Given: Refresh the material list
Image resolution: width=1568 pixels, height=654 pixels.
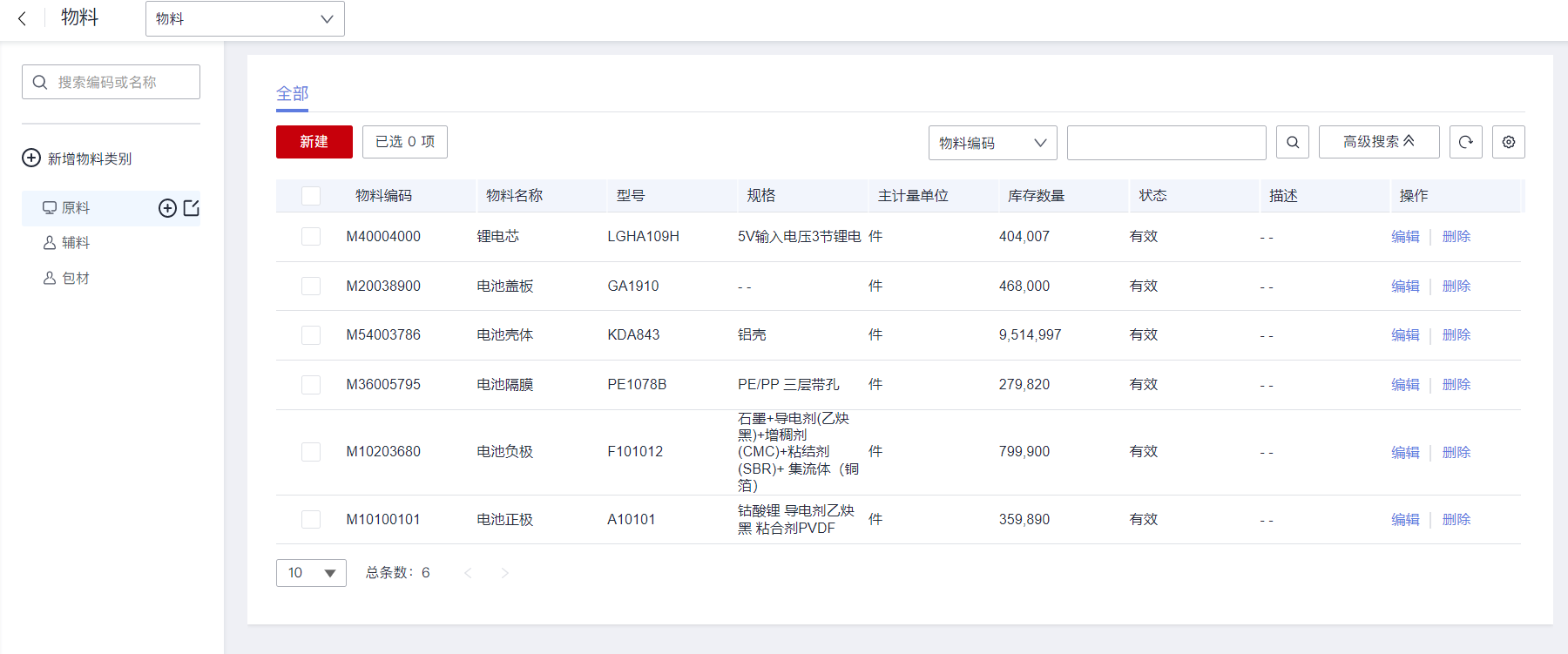Looking at the screenshot, I should [x=1466, y=142].
